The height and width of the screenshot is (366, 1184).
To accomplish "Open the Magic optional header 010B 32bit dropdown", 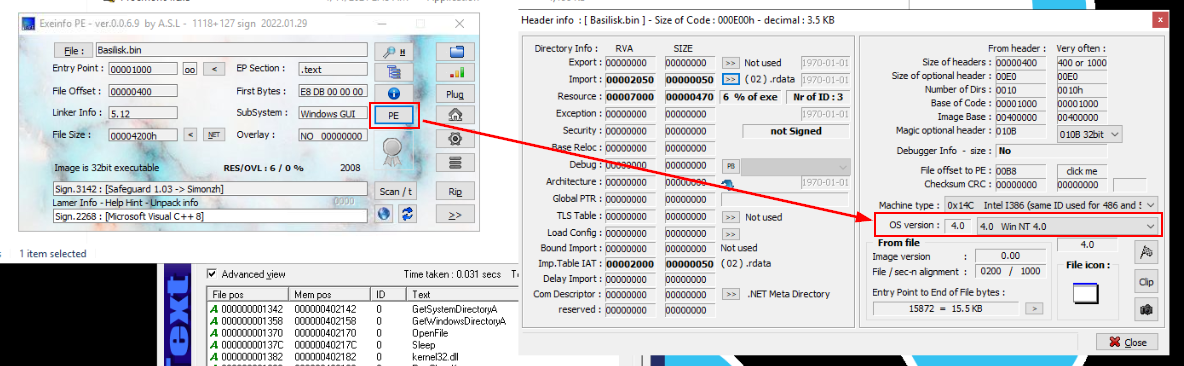I will tap(1089, 134).
